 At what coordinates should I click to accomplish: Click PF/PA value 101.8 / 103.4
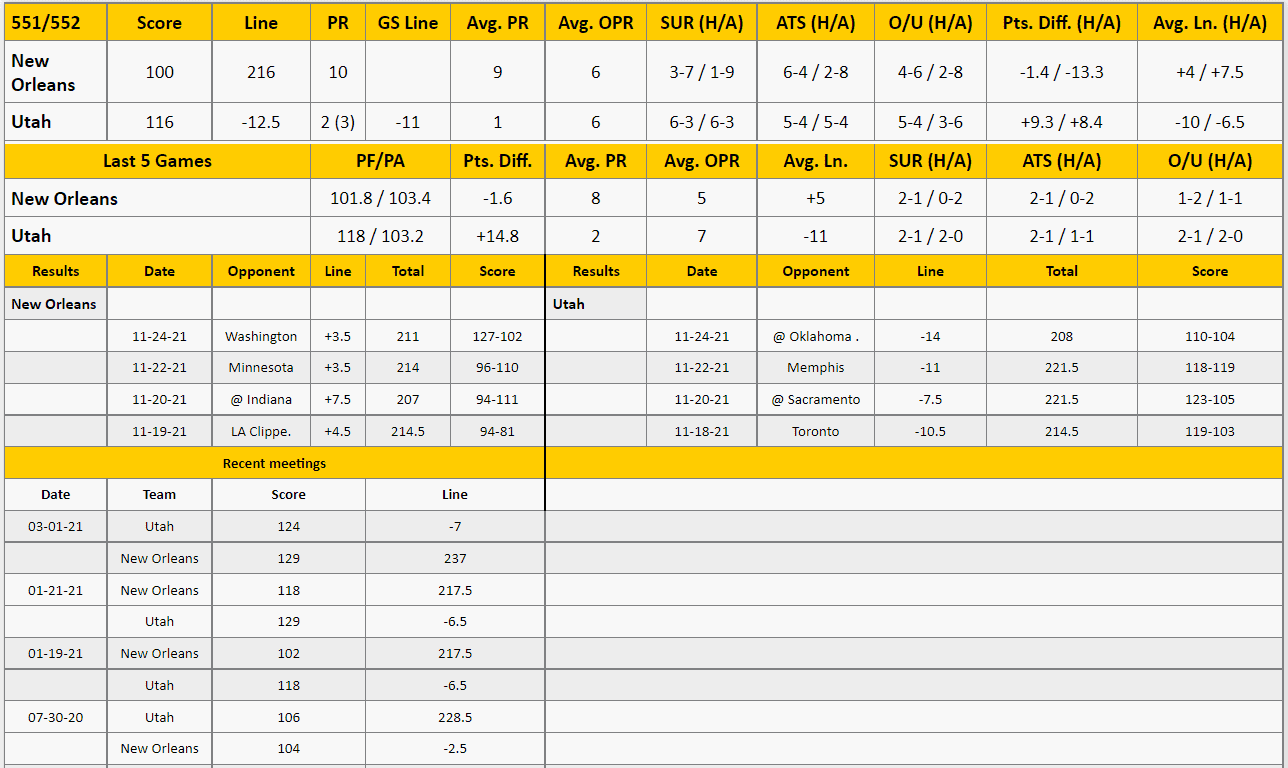(x=380, y=198)
